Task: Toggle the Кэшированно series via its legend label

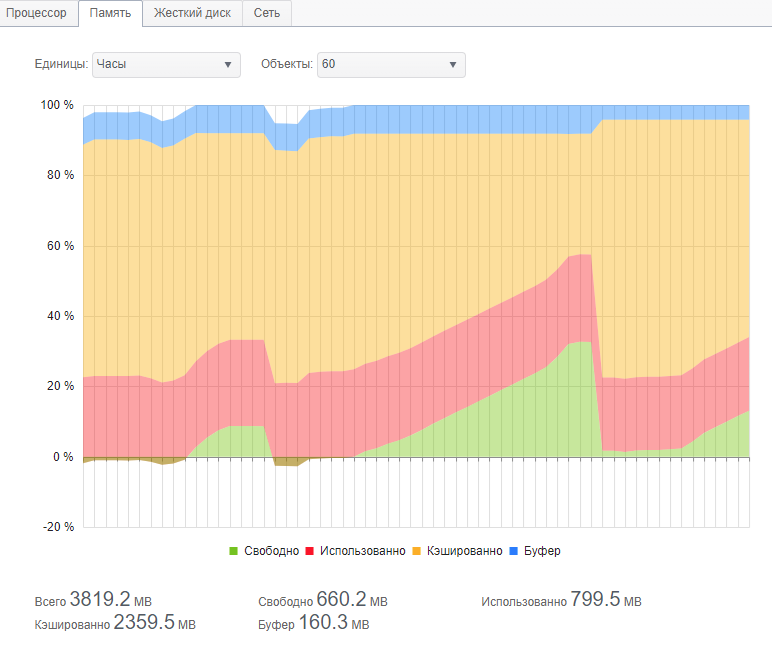Action: click(464, 551)
